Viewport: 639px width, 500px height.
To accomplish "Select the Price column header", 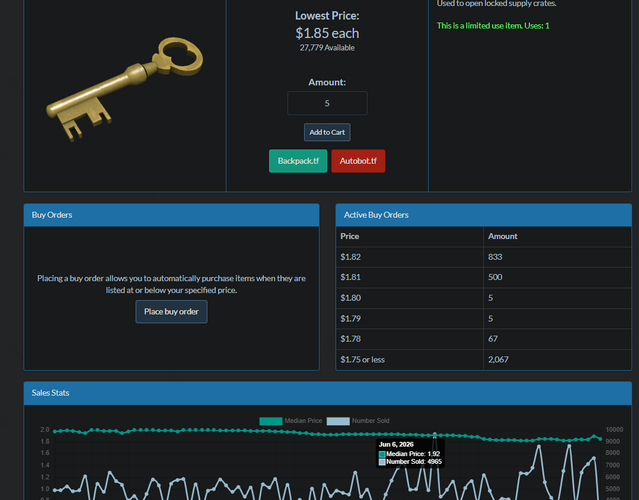I will pos(410,236).
